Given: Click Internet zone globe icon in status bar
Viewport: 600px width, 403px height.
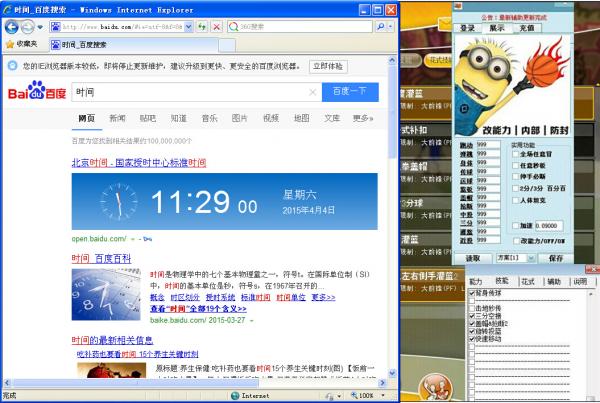Looking at the screenshot, I should pos(235,396).
